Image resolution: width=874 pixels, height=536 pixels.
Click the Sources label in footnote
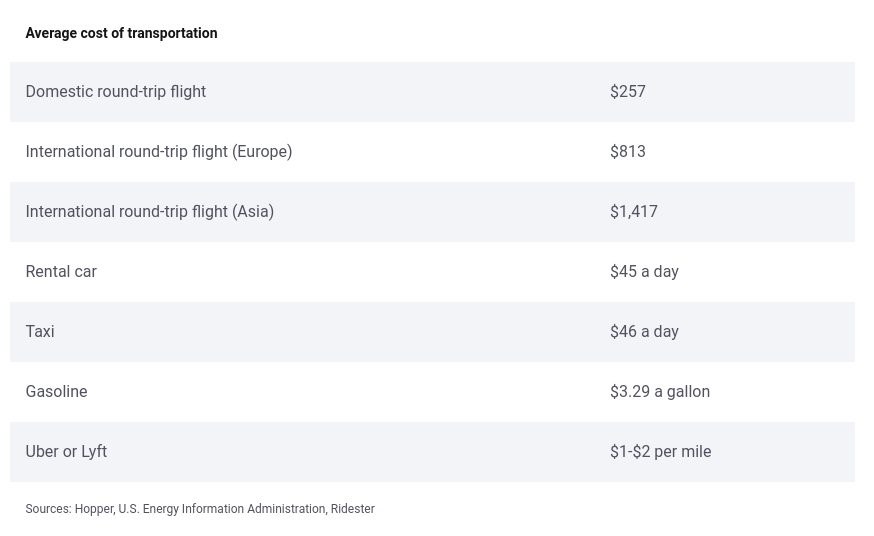[48, 509]
